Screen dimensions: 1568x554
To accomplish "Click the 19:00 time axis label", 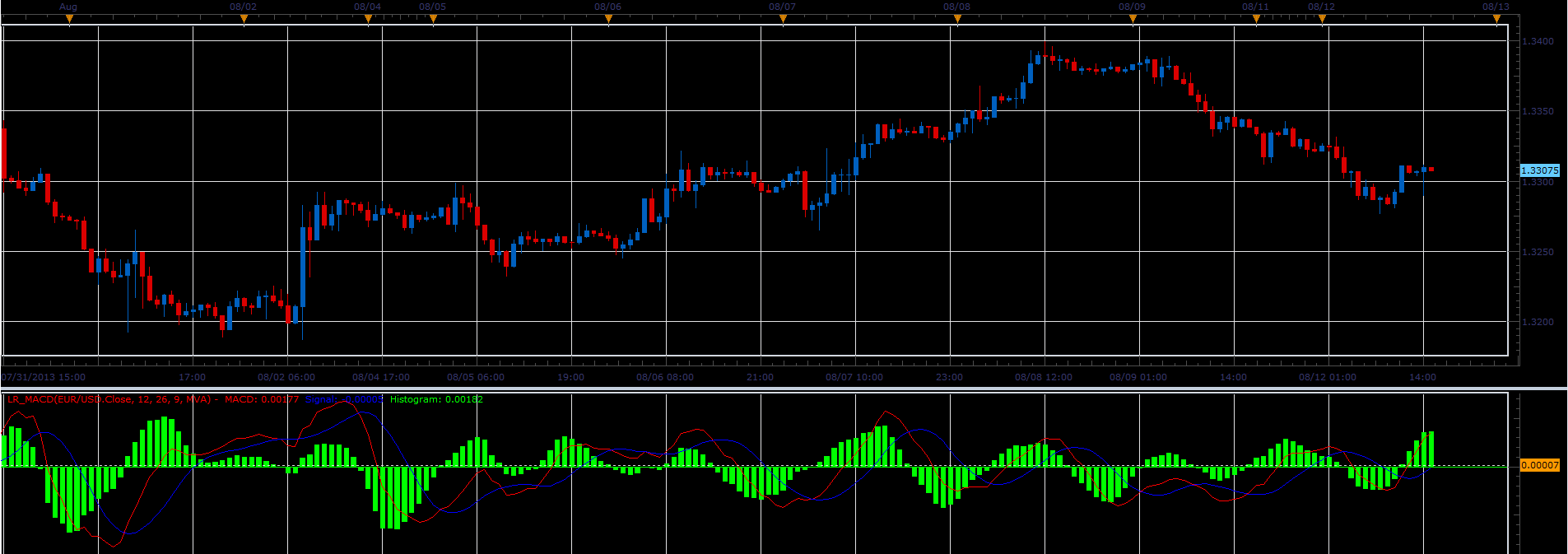I will pos(570,377).
